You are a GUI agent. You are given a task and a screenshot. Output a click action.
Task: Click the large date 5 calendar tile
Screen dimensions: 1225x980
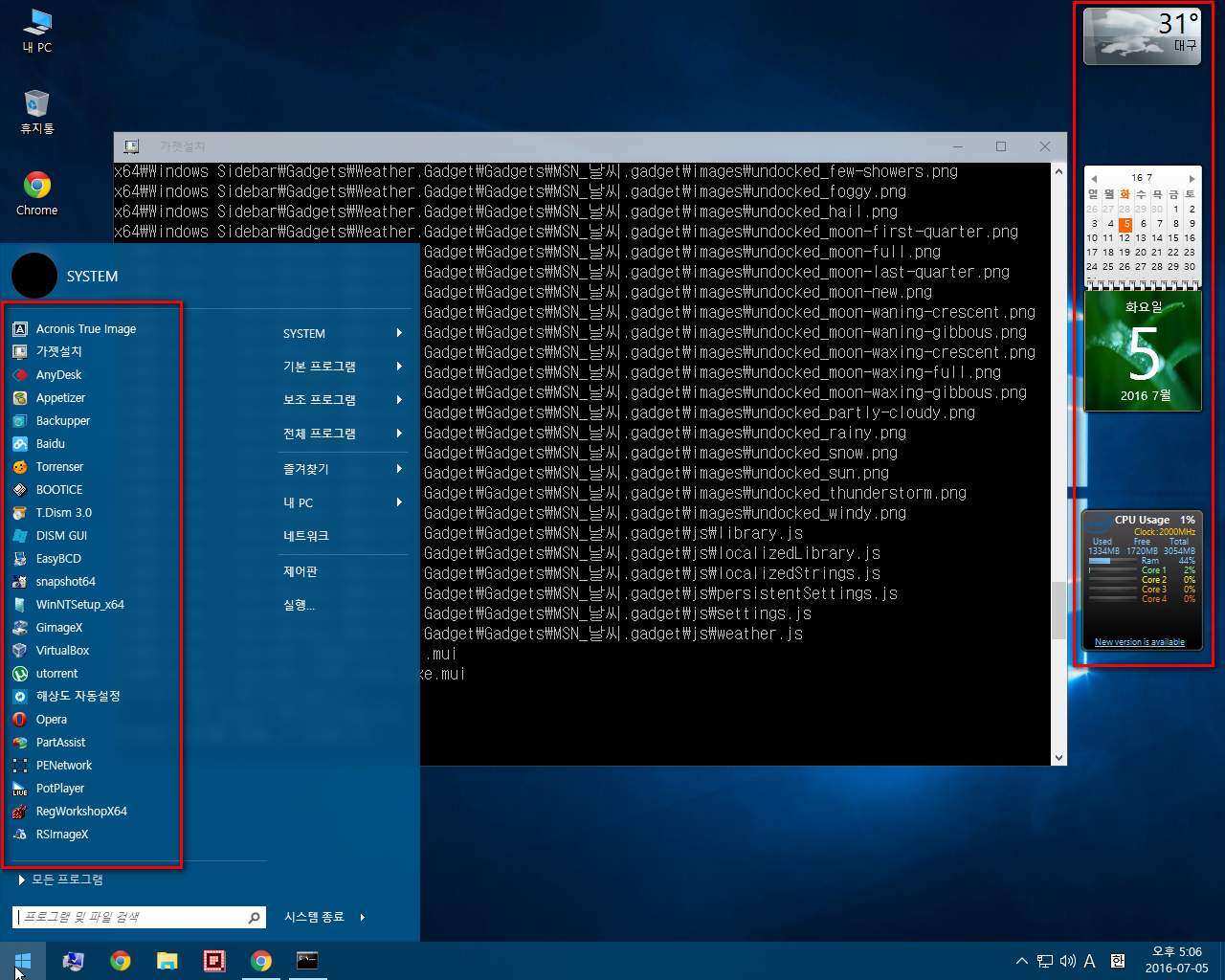tap(1143, 351)
